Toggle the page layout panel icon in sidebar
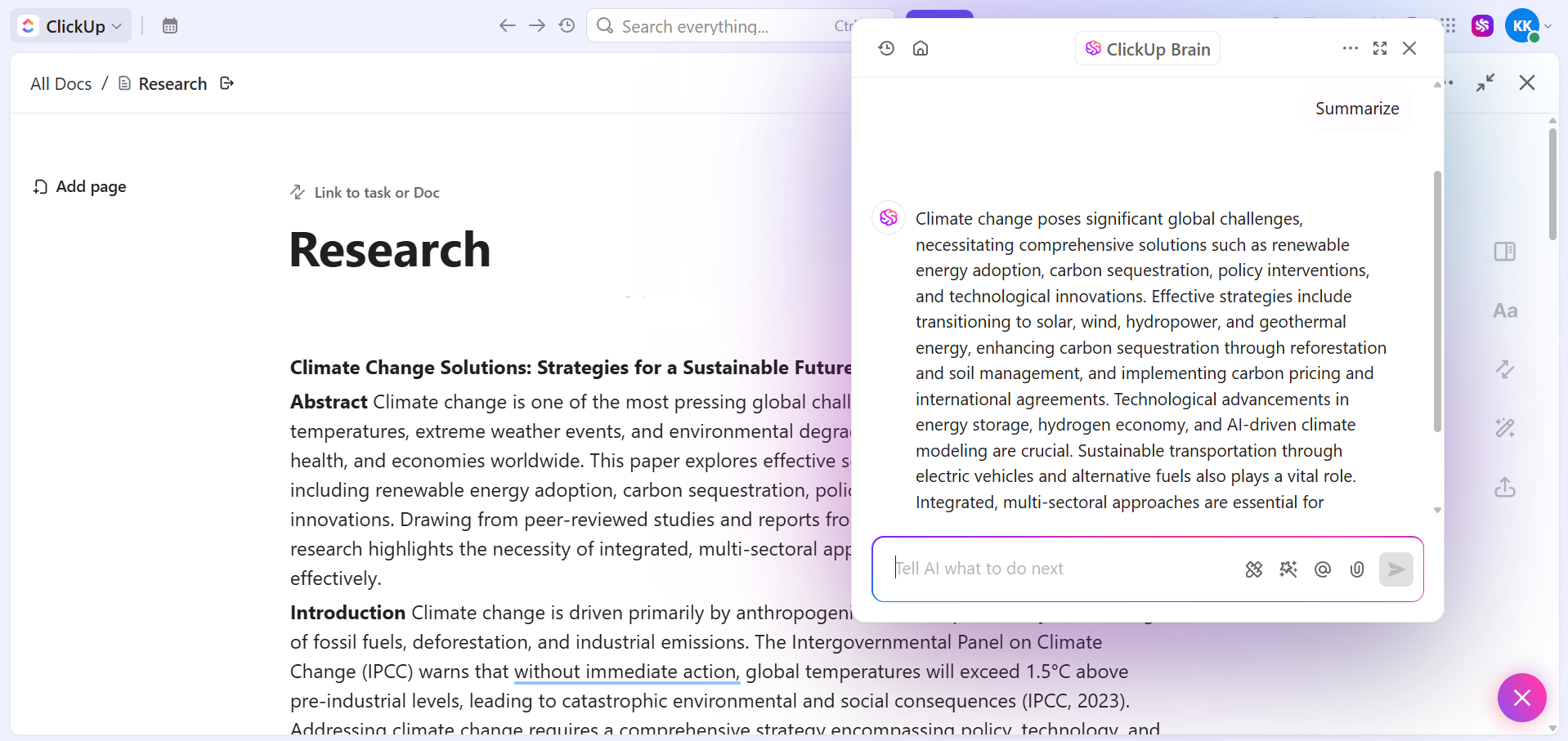Viewport: 1568px width, 741px height. [x=1505, y=252]
